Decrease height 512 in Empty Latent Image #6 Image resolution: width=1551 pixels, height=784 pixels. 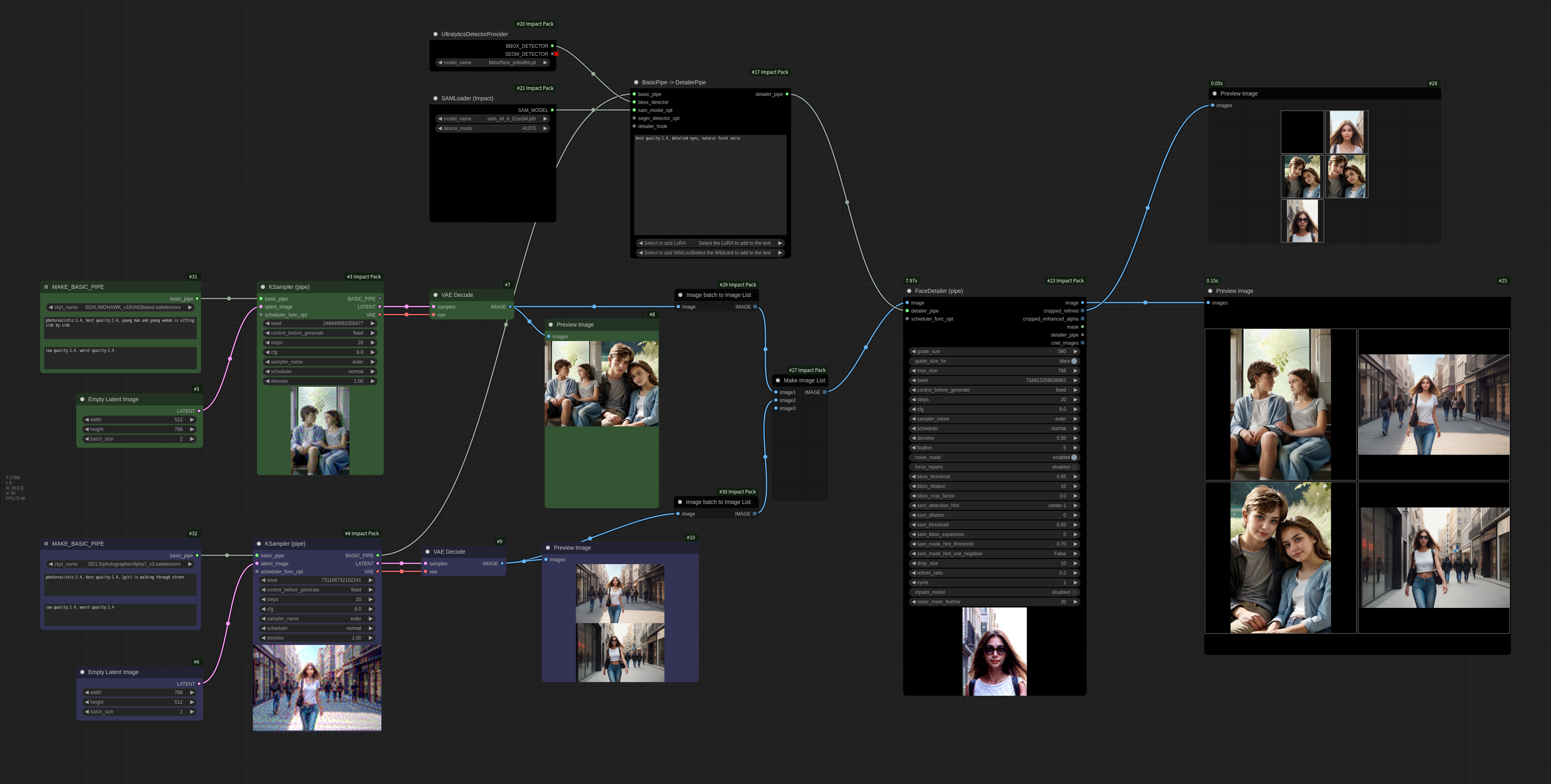[87, 702]
